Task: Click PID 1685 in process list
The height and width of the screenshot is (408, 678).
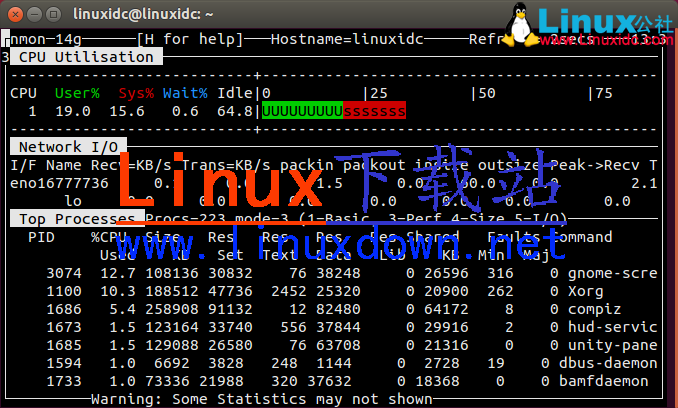Action: [64, 345]
